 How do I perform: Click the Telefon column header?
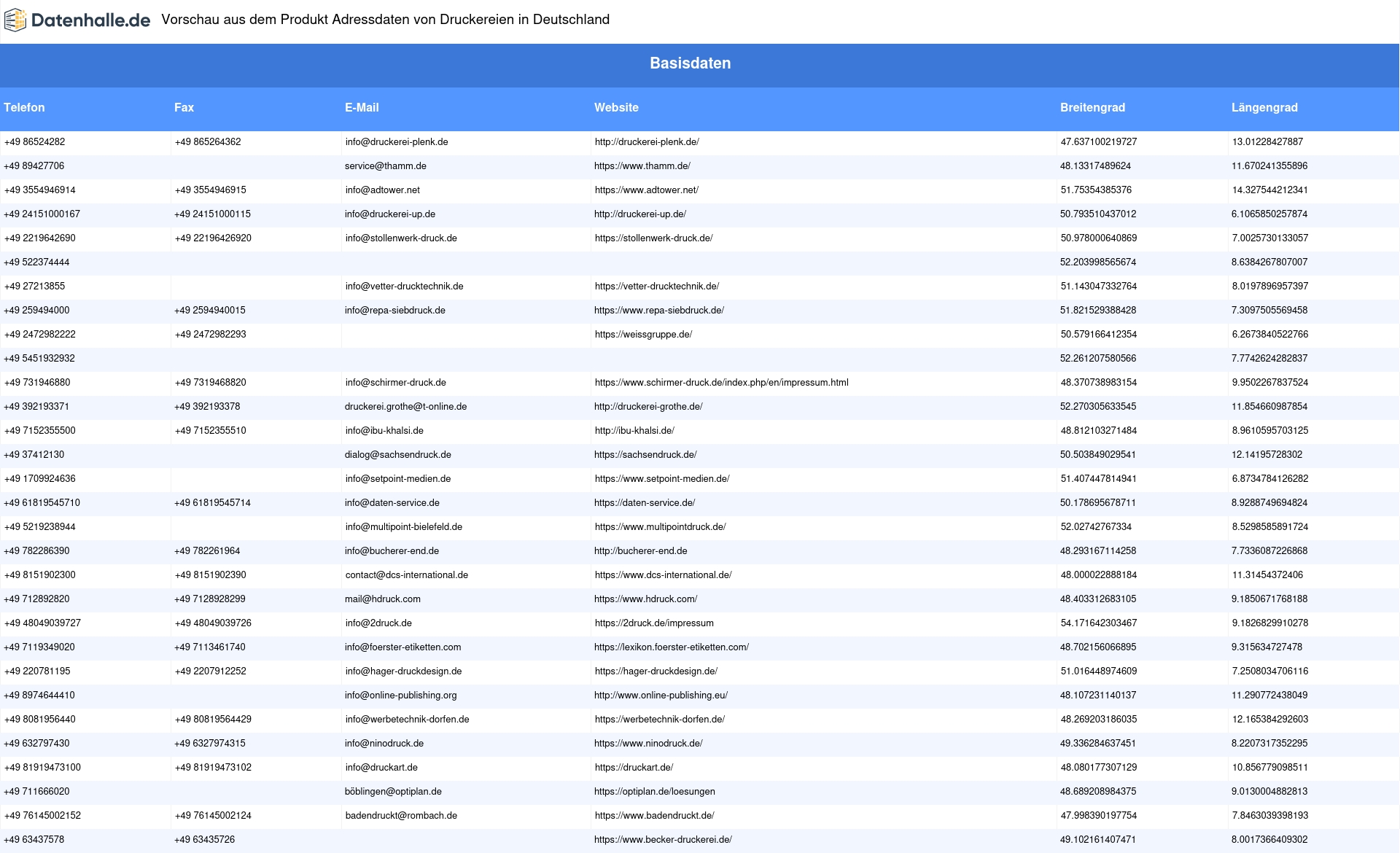pos(24,108)
